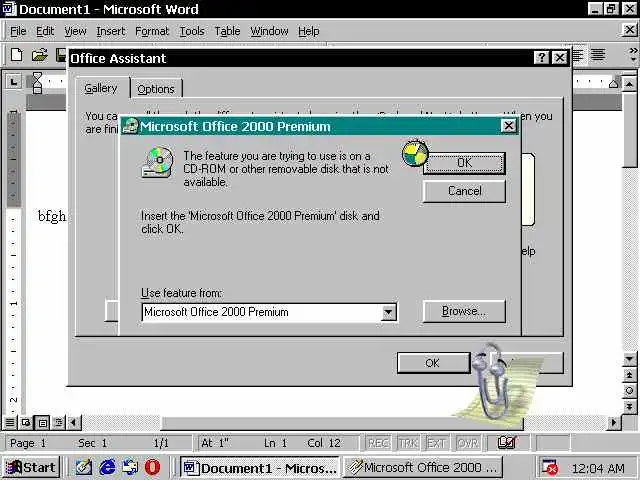Jump to next page via double-arrow
Screen dimensions: 640x480
tap(629, 406)
